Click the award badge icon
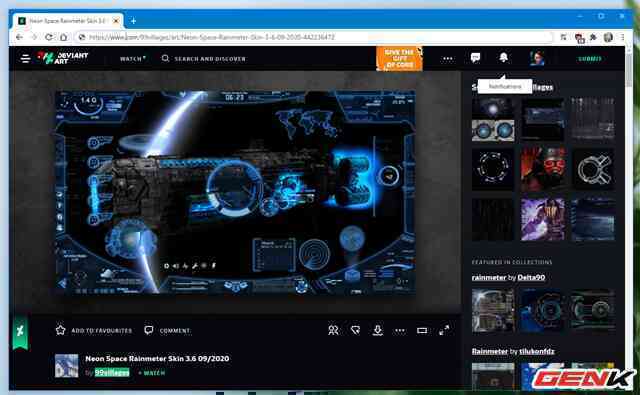 [x=356, y=330]
